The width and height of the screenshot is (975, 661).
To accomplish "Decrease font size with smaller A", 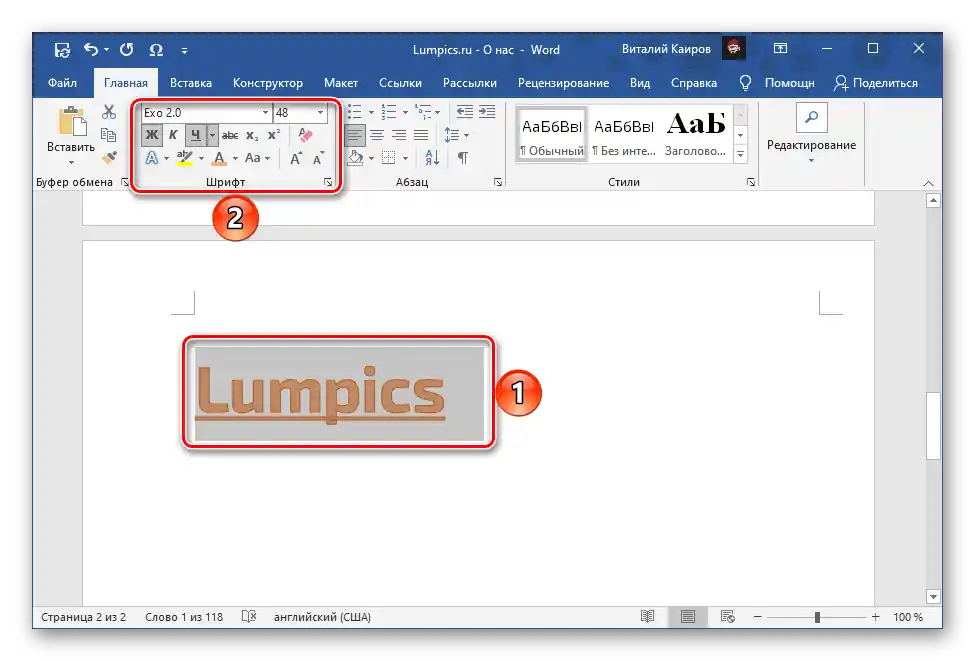I will point(318,159).
